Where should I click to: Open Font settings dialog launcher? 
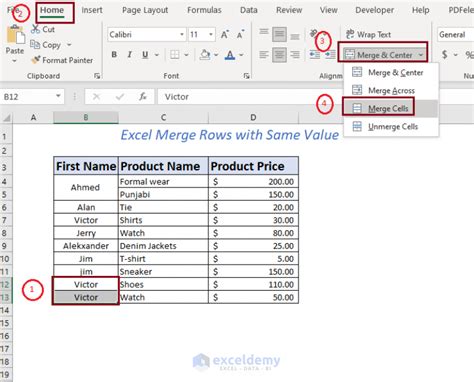point(246,76)
